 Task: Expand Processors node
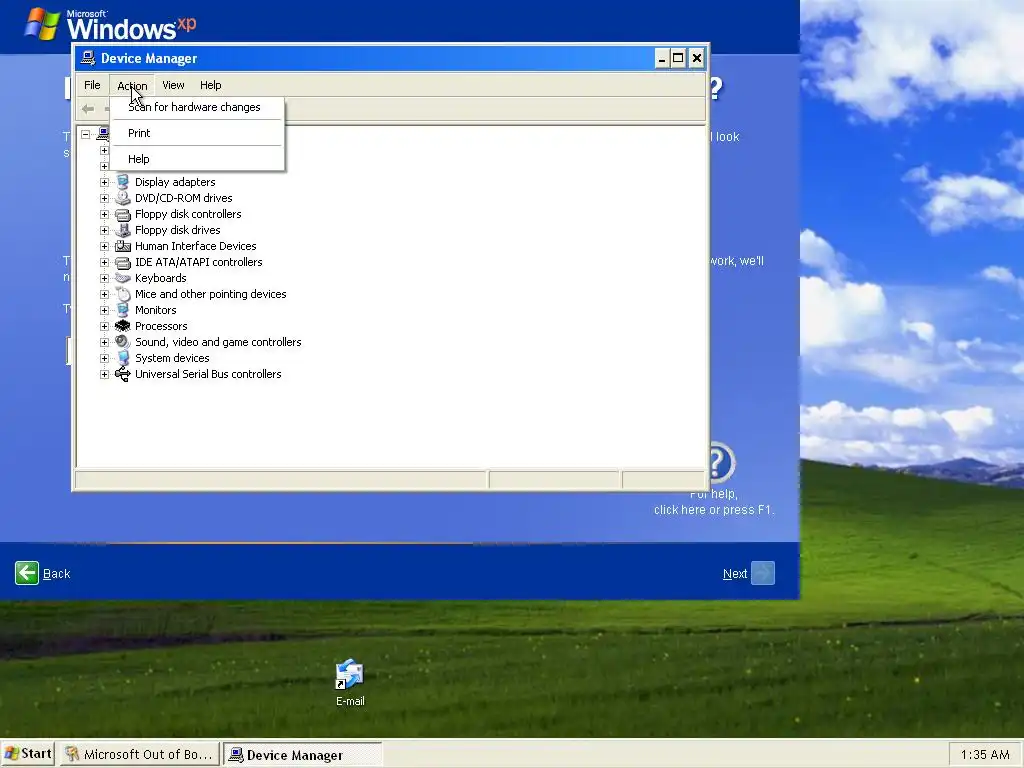pos(104,327)
